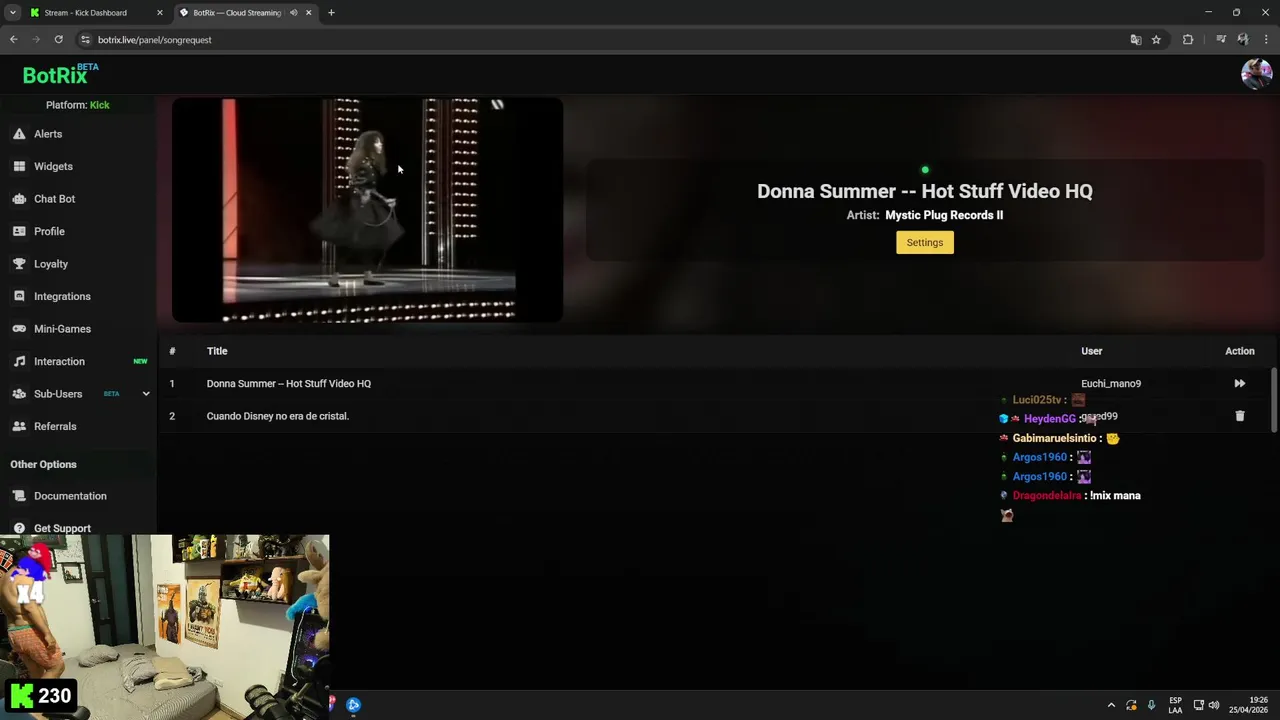Click the microphone tray icon
Viewport: 1280px width, 720px height.
click(1151, 705)
